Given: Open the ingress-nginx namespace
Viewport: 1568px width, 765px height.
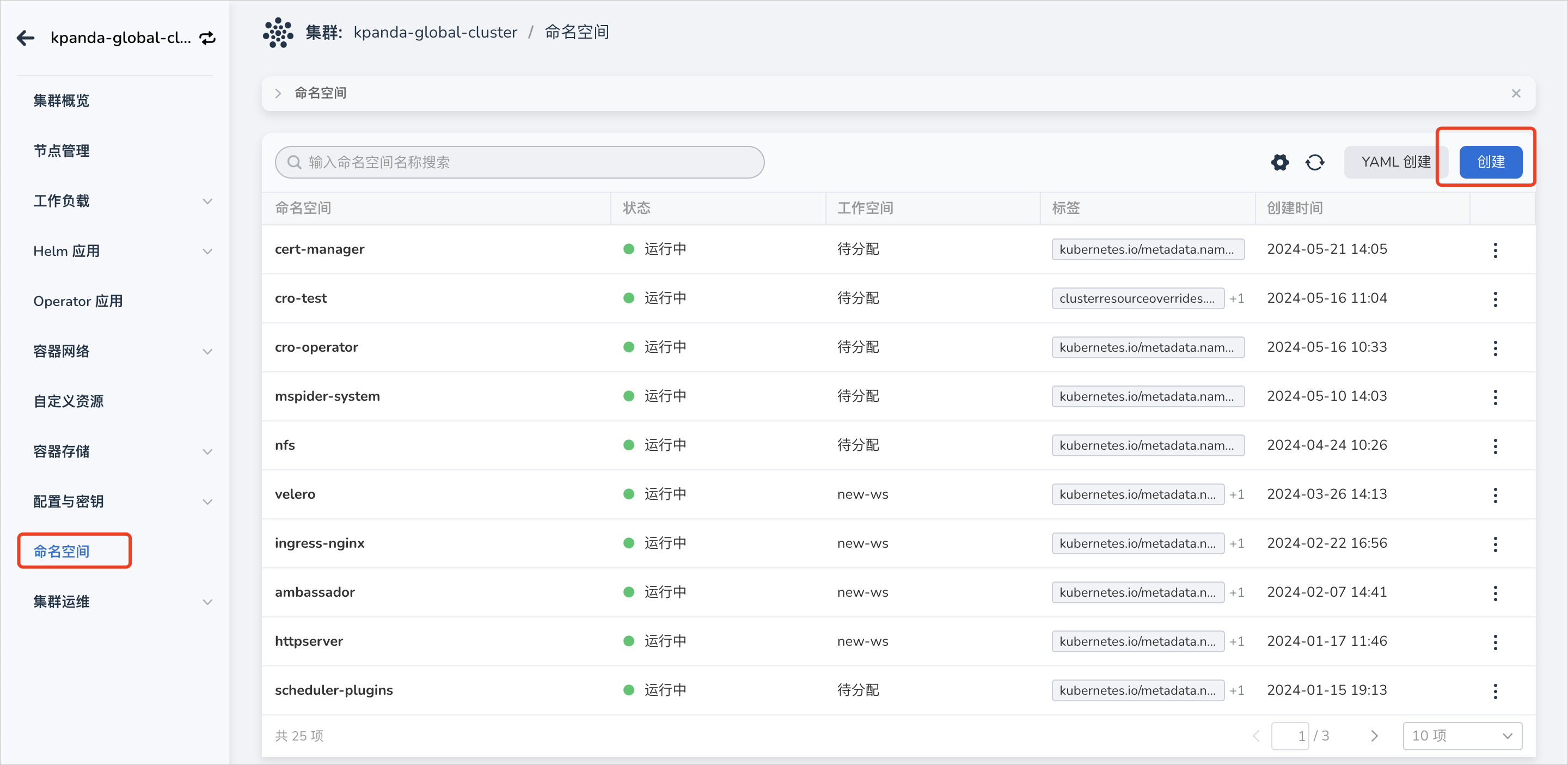Looking at the screenshot, I should (x=319, y=543).
